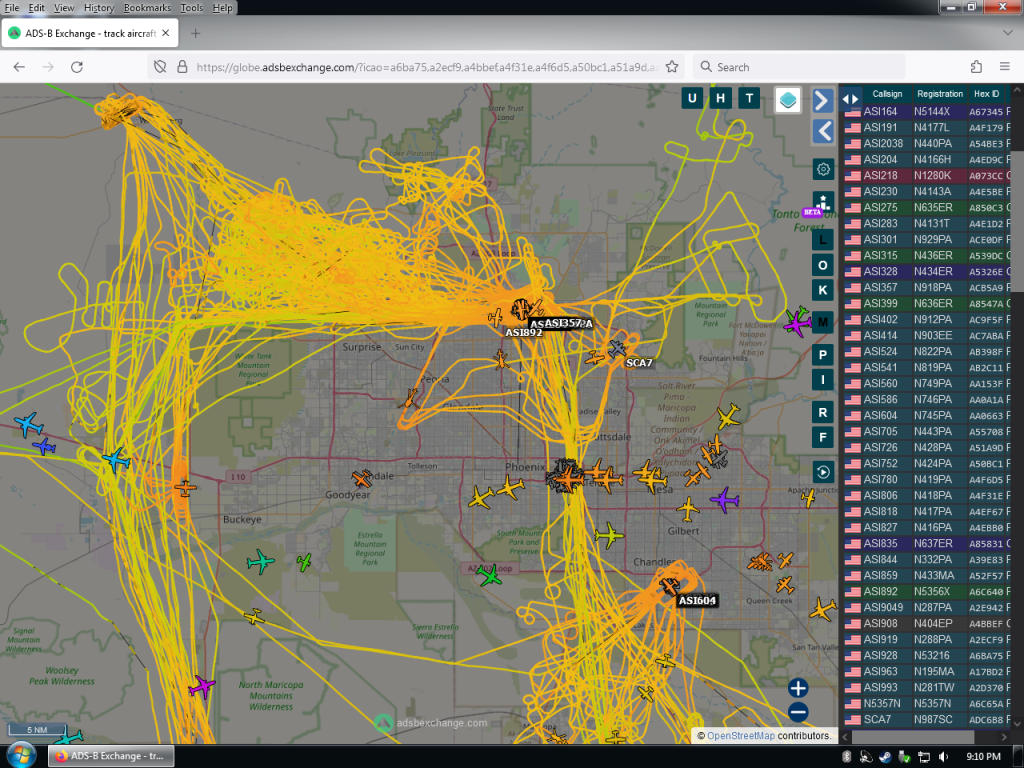The image size is (1024, 768).
Task: Select the aircraft icon labeled ASI892
Action: [496, 318]
